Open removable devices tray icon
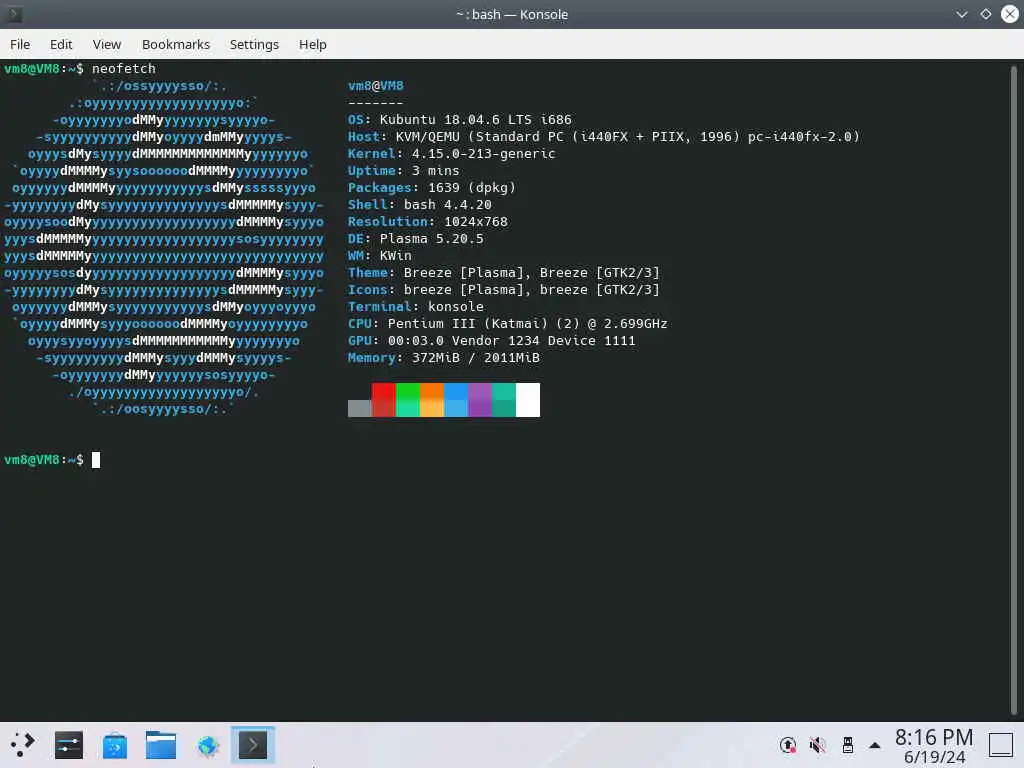1024x768 pixels. coord(848,744)
